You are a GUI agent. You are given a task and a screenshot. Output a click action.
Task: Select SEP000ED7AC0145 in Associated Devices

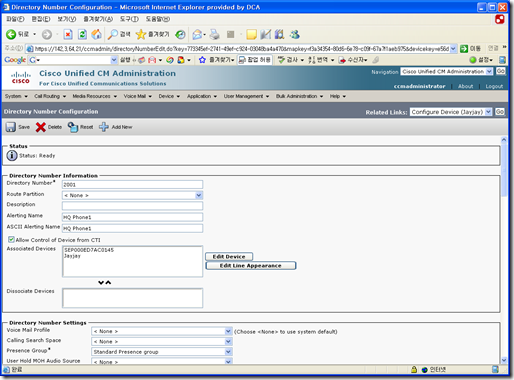click(x=89, y=250)
